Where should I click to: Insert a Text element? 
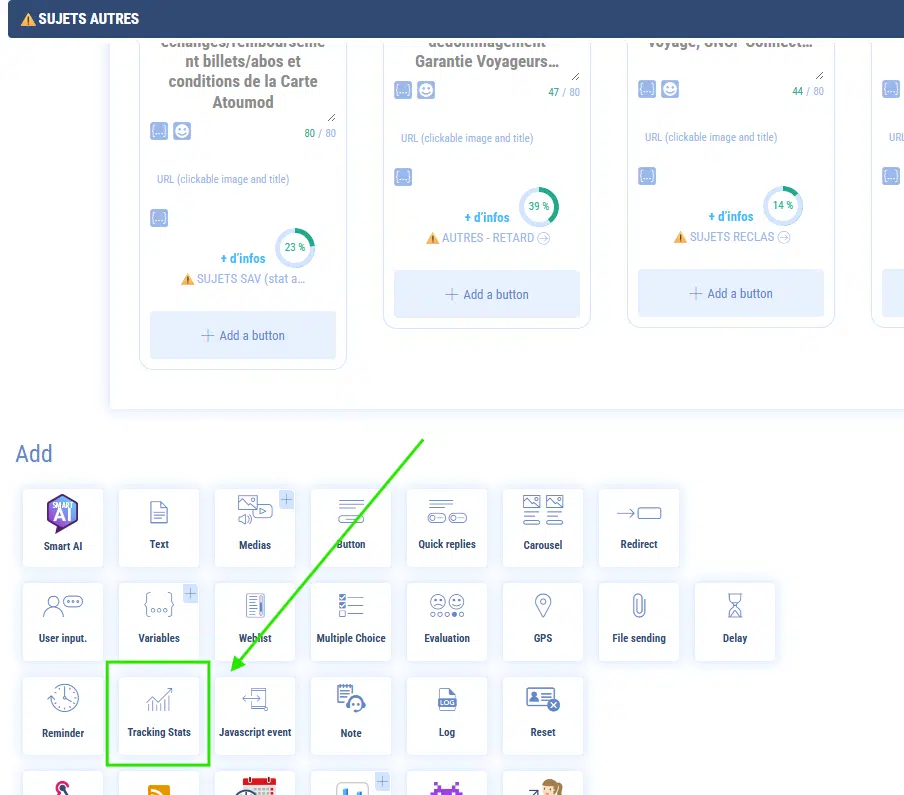point(159,527)
